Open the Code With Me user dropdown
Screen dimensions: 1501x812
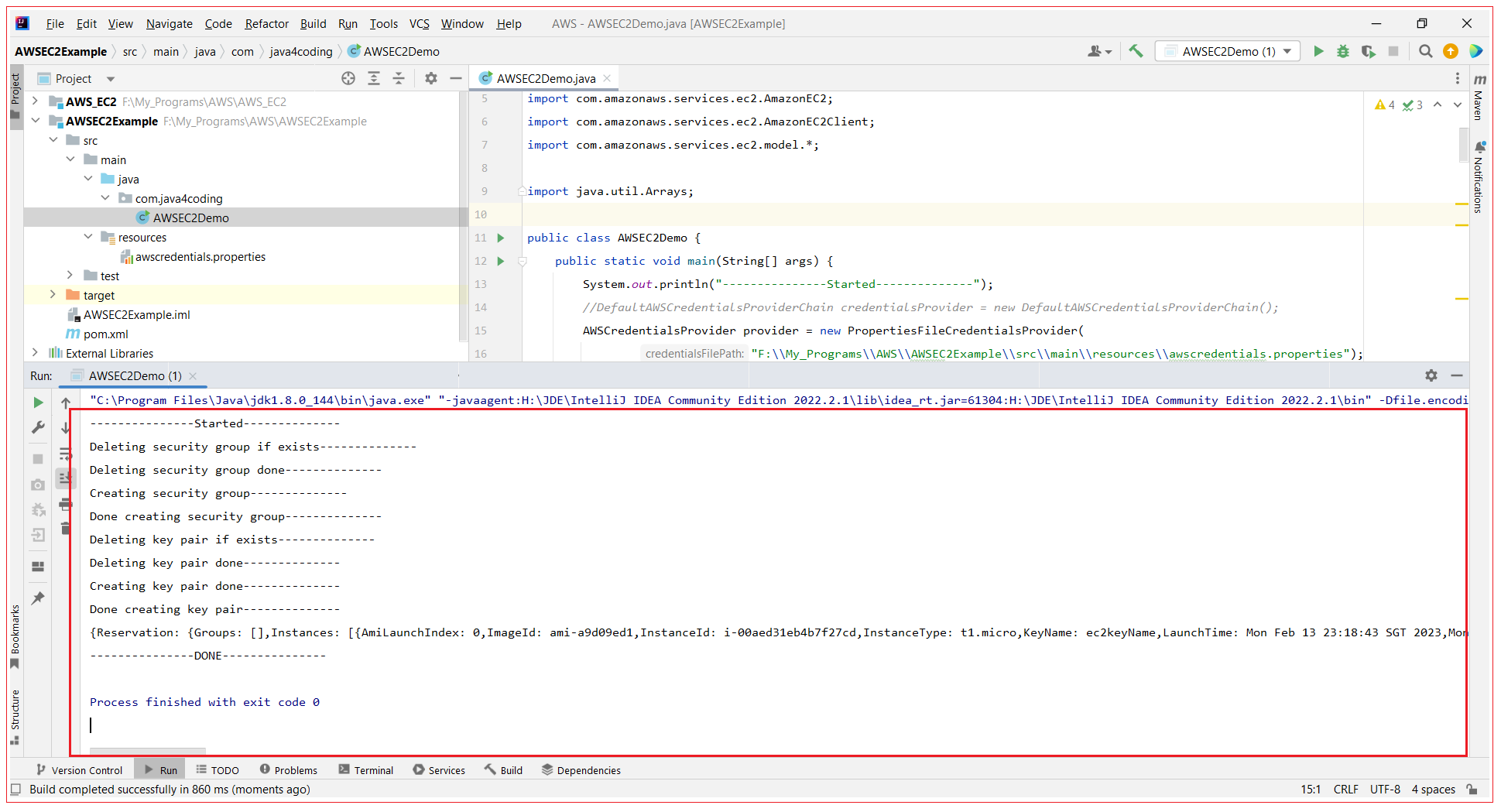coord(1099,51)
